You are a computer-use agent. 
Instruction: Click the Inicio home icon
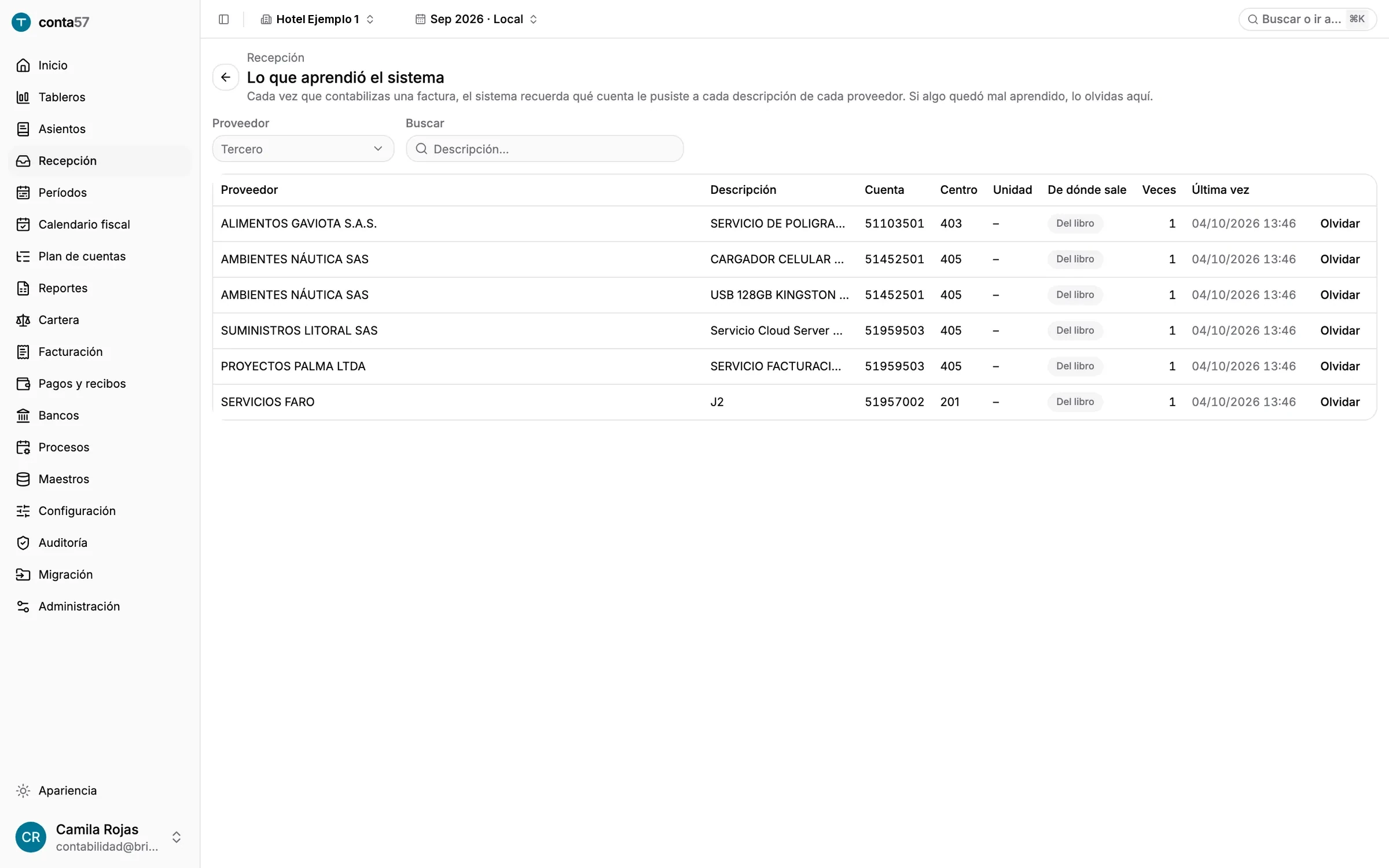pos(23,65)
